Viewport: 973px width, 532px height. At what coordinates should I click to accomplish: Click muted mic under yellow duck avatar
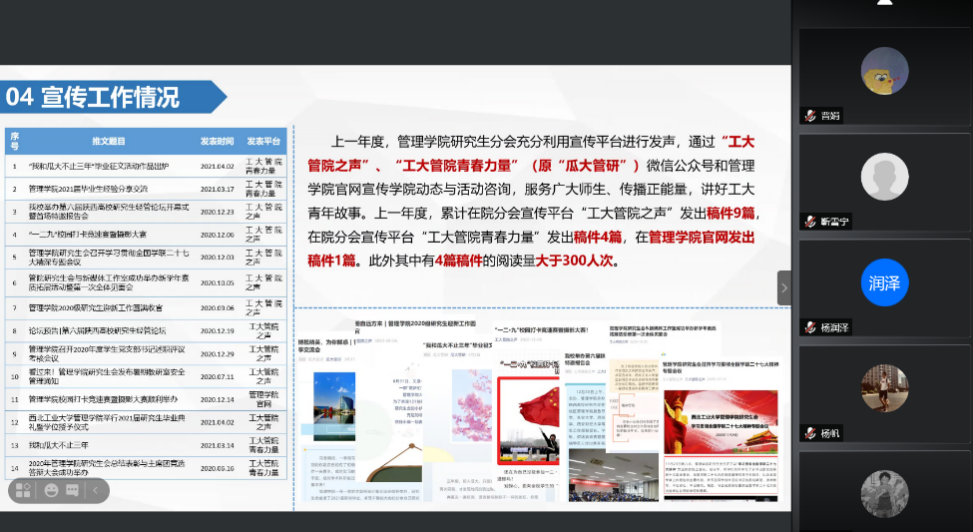(x=810, y=115)
